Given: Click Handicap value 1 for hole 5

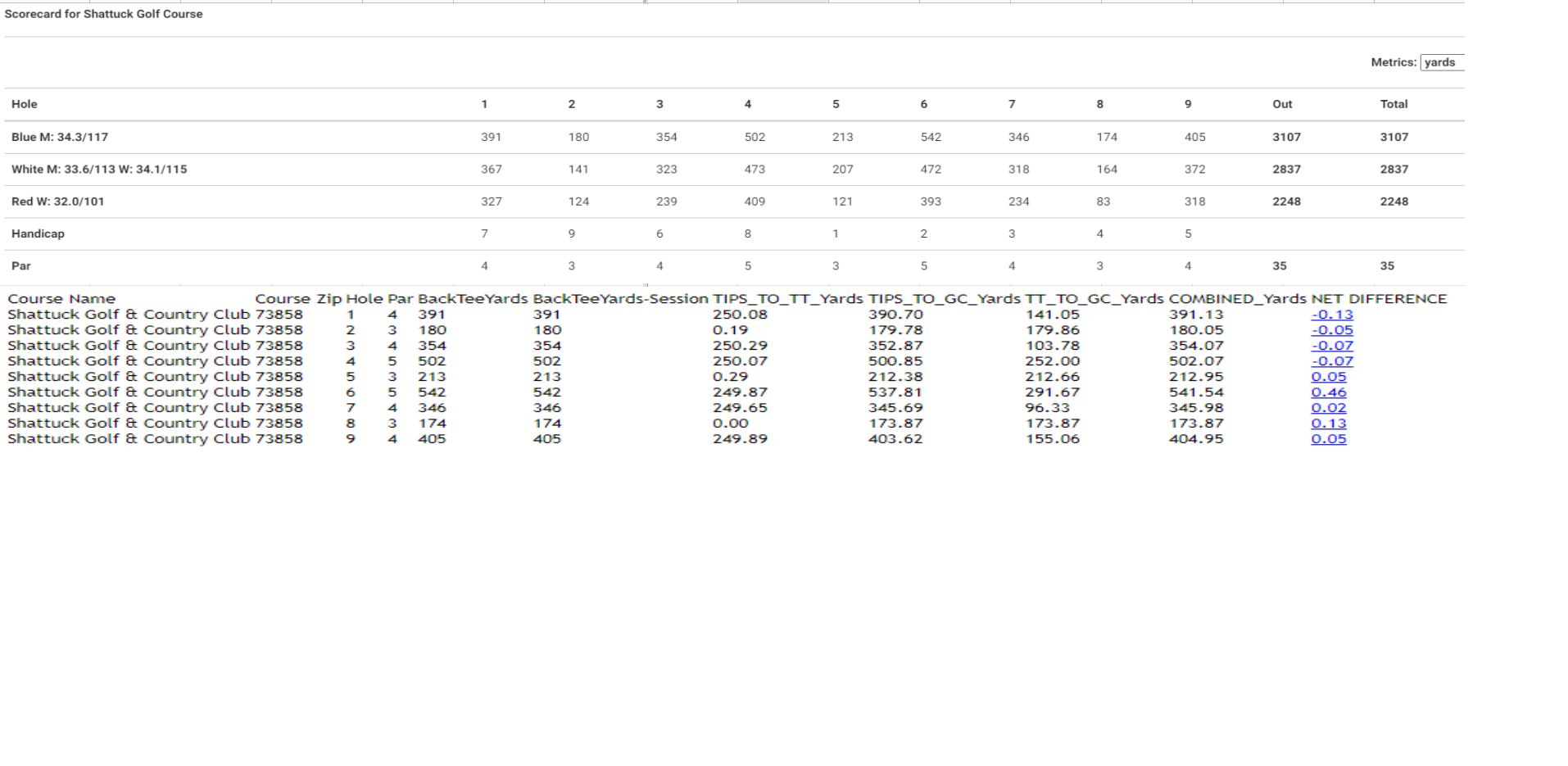Looking at the screenshot, I should pos(836,233).
